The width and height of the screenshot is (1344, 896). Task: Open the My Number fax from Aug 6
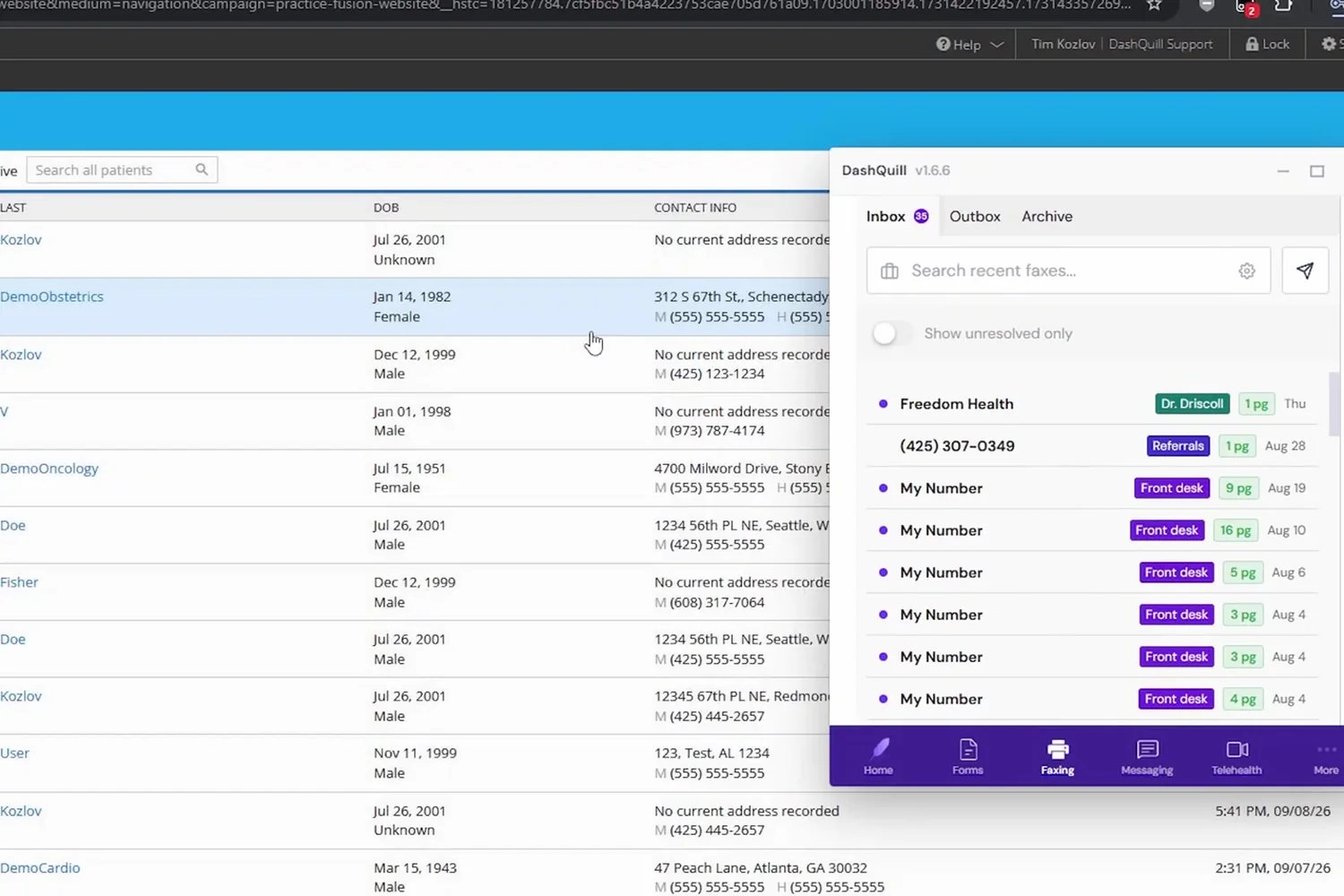click(x=1092, y=573)
